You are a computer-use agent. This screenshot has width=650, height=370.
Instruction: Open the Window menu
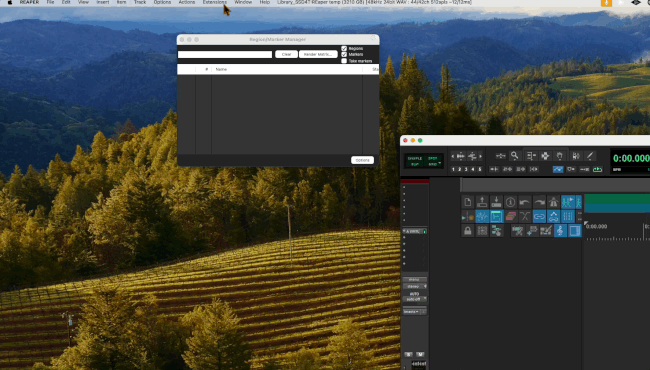pyautogui.click(x=243, y=2)
